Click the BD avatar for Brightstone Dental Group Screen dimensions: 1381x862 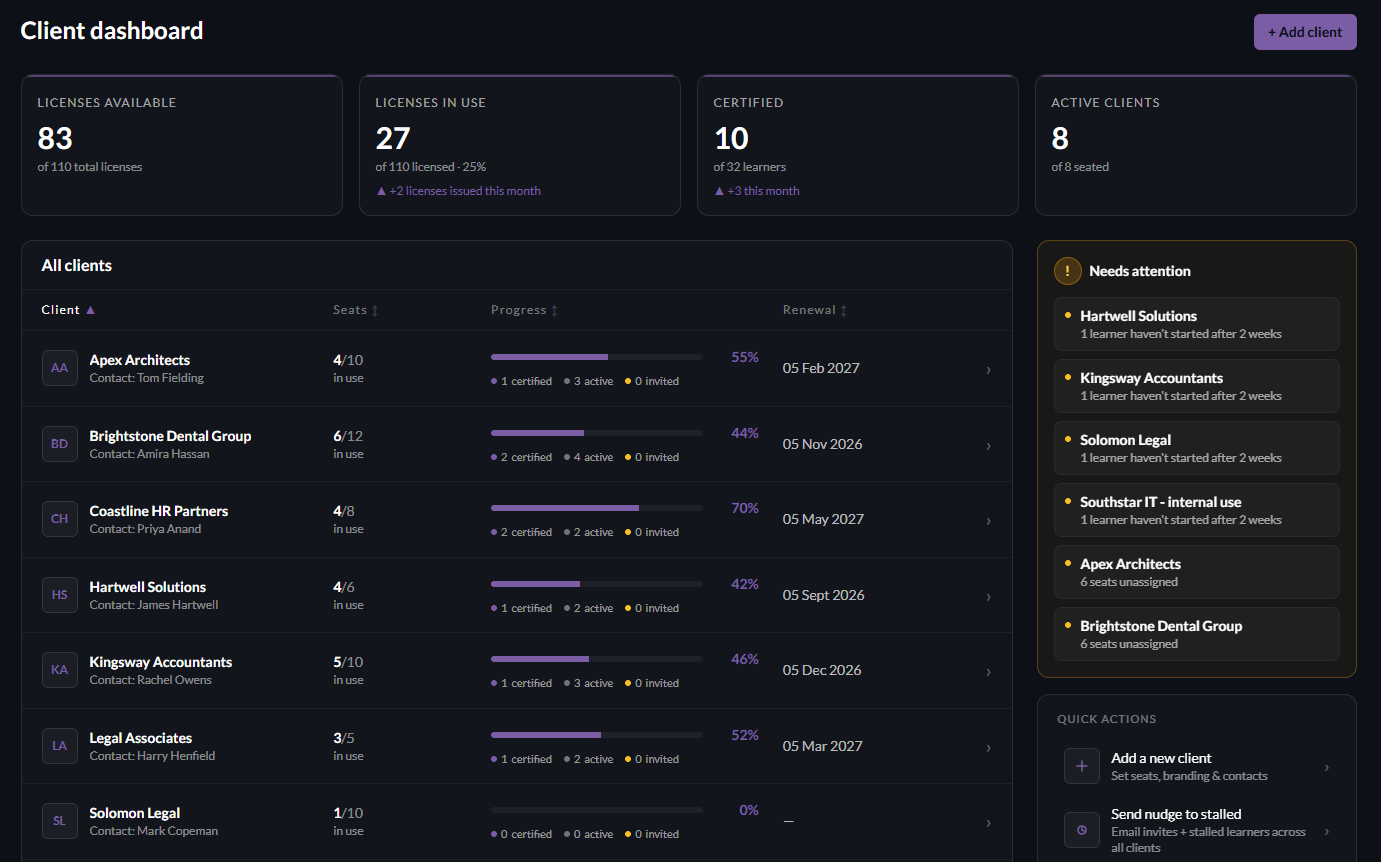coord(60,444)
